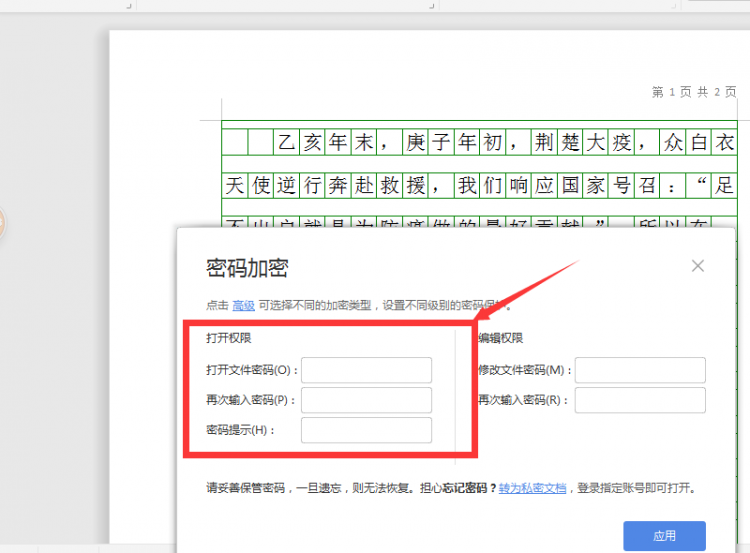
Task: Click the character 荆 in the document grid
Action: point(544,142)
